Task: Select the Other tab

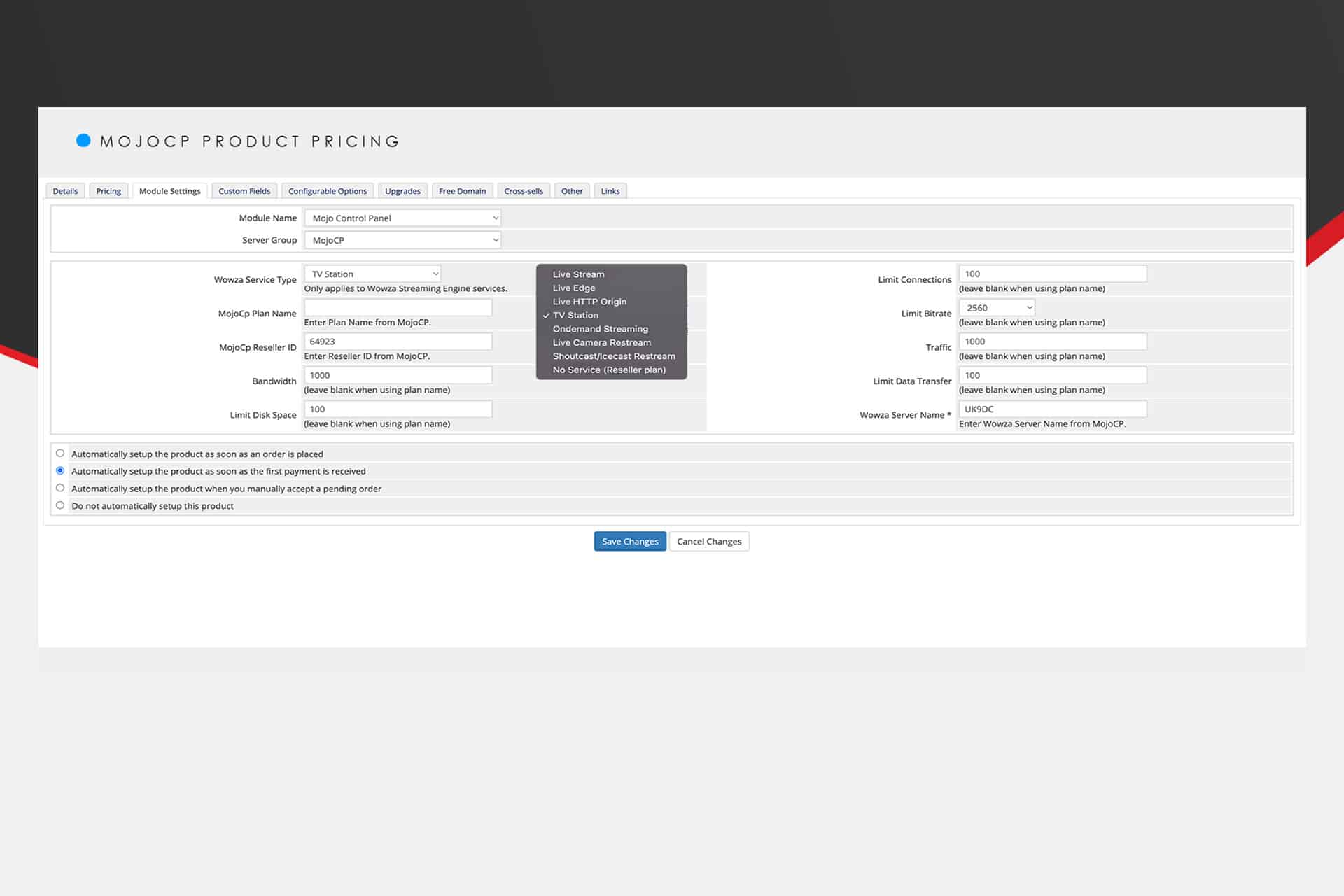Action: tap(572, 191)
